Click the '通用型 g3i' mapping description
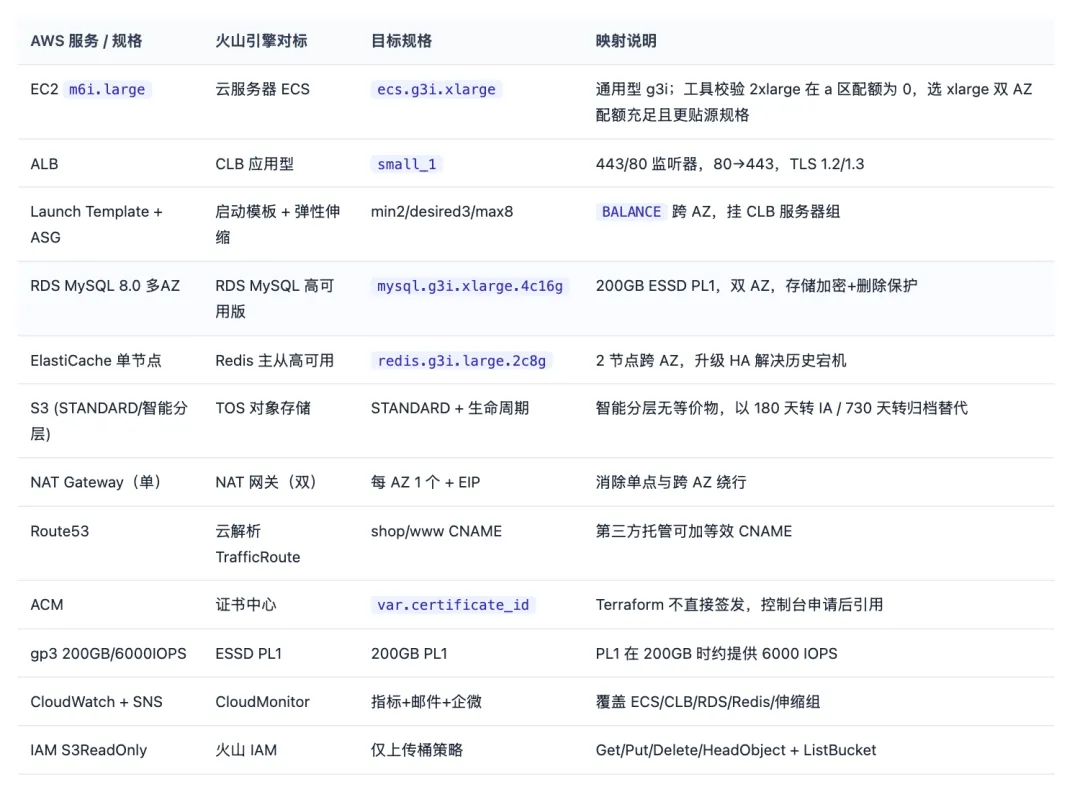The height and width of the screenshot is (792, 1080). pyautogui.click(x=814, y=102)
